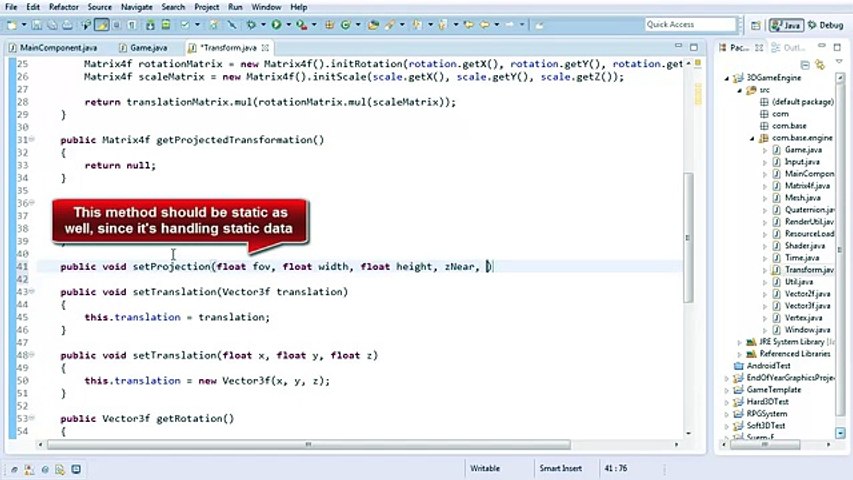Screen dimensions: 853x480
Task: Click the New Java Class icon
Action: 345,25
